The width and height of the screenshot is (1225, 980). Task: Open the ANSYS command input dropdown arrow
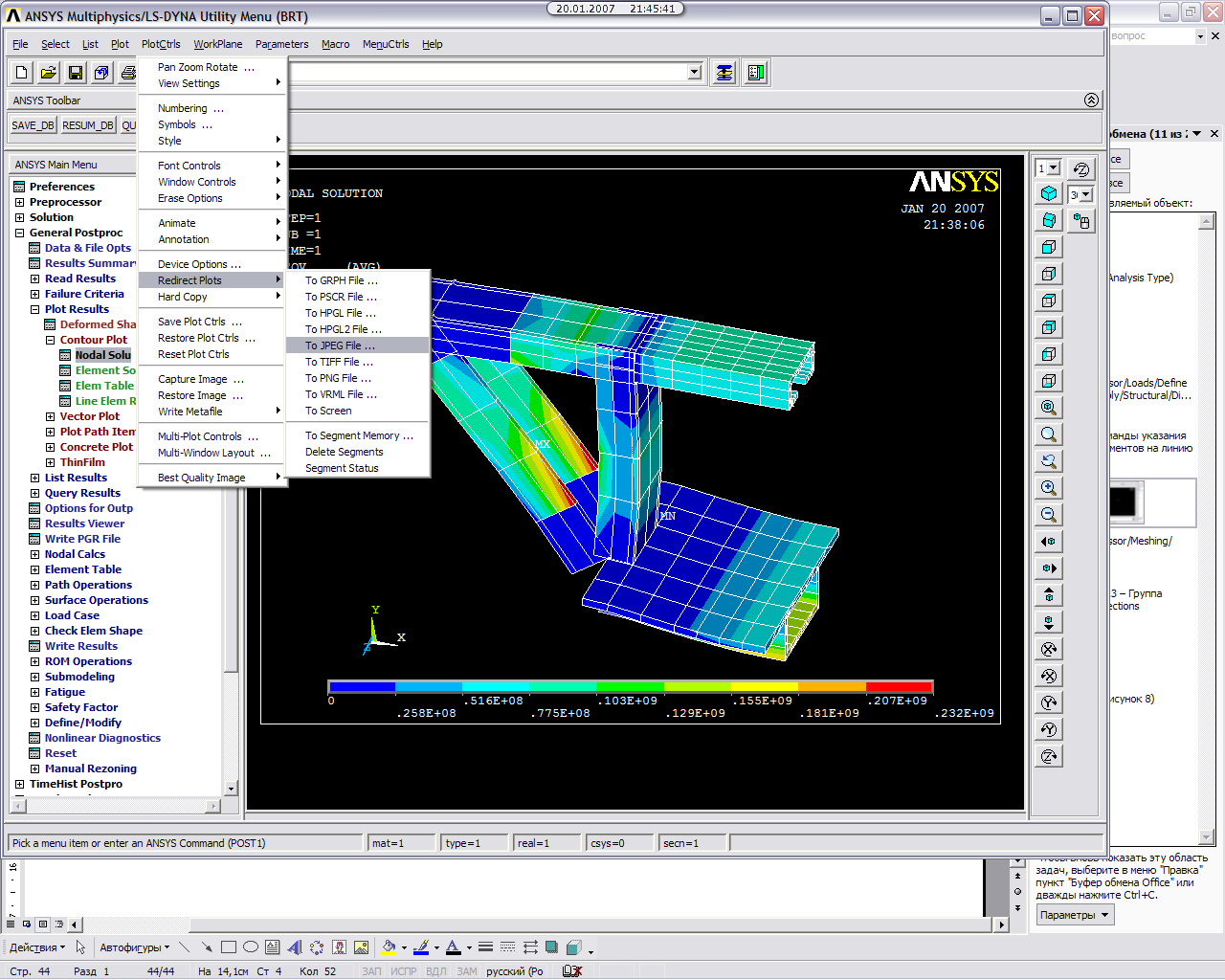(x=695, y=73)
